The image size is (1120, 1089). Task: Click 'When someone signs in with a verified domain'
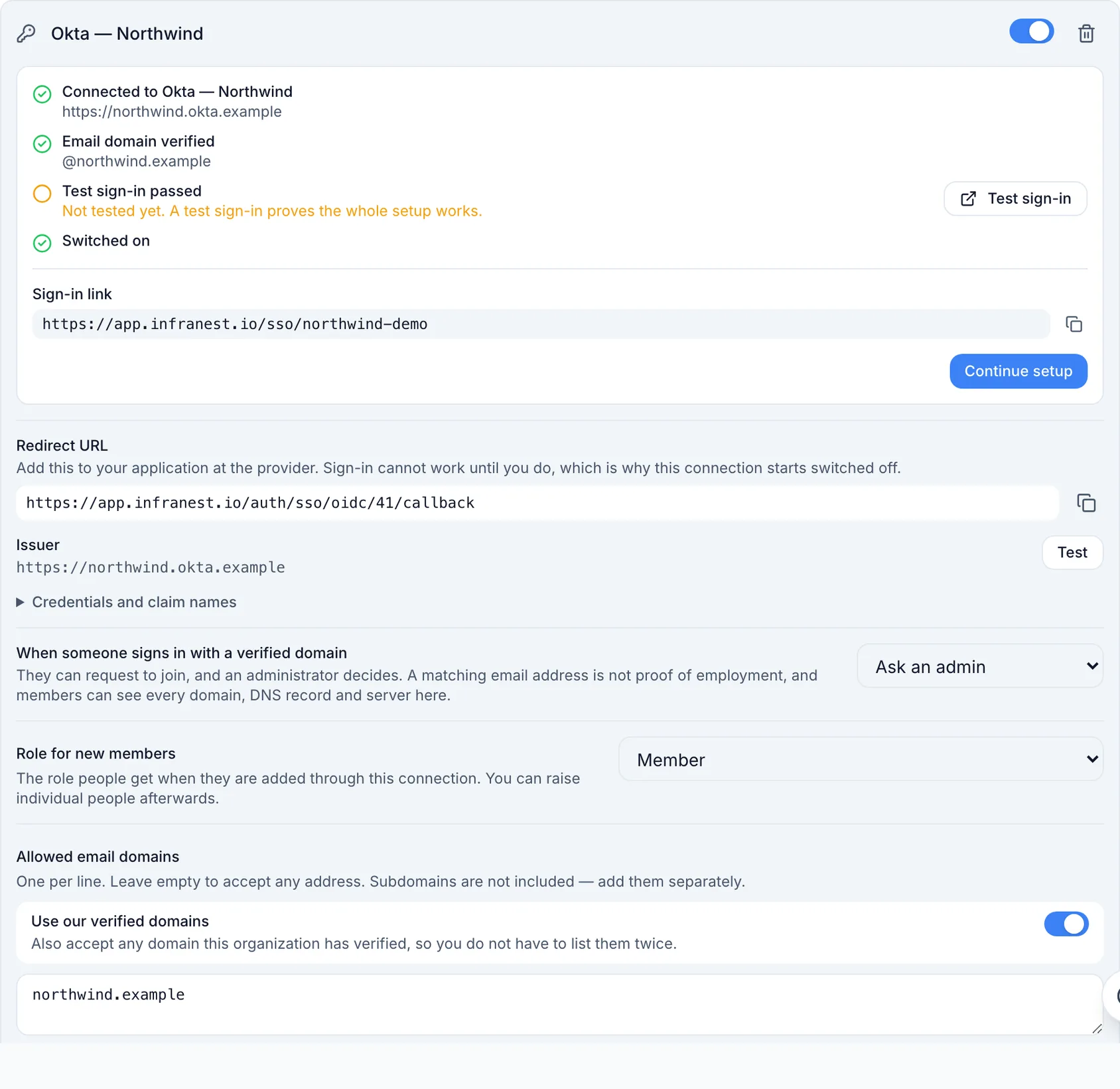(x=181, y=653)
